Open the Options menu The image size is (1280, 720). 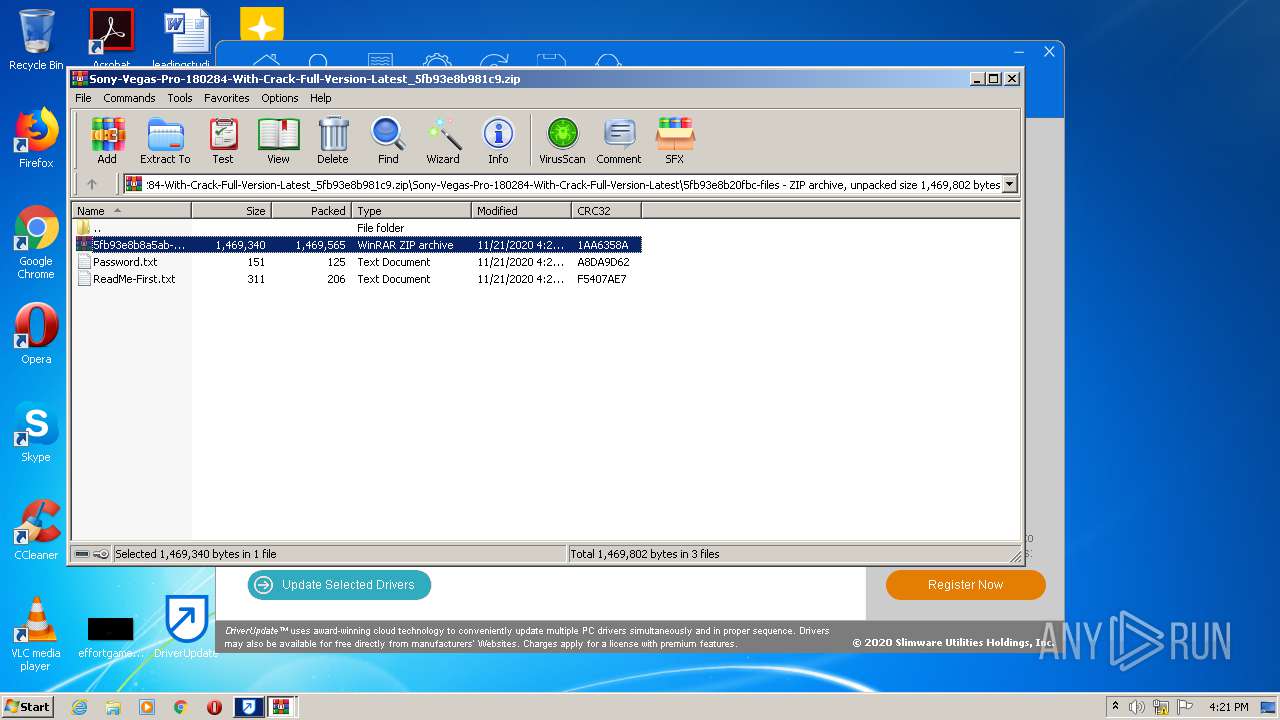pos(280,98)
